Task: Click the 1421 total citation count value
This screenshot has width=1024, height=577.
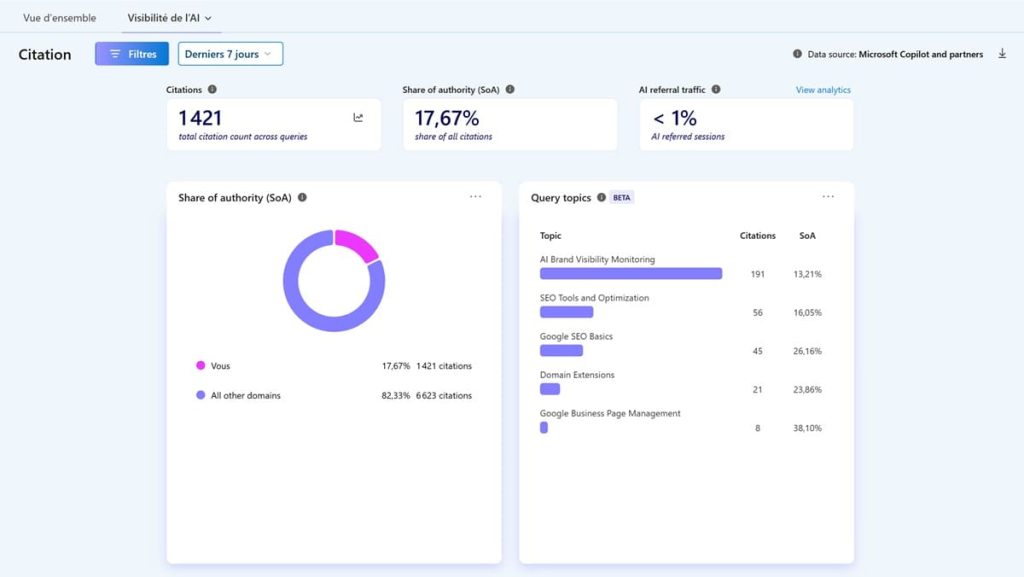Action: pos(200,118)
